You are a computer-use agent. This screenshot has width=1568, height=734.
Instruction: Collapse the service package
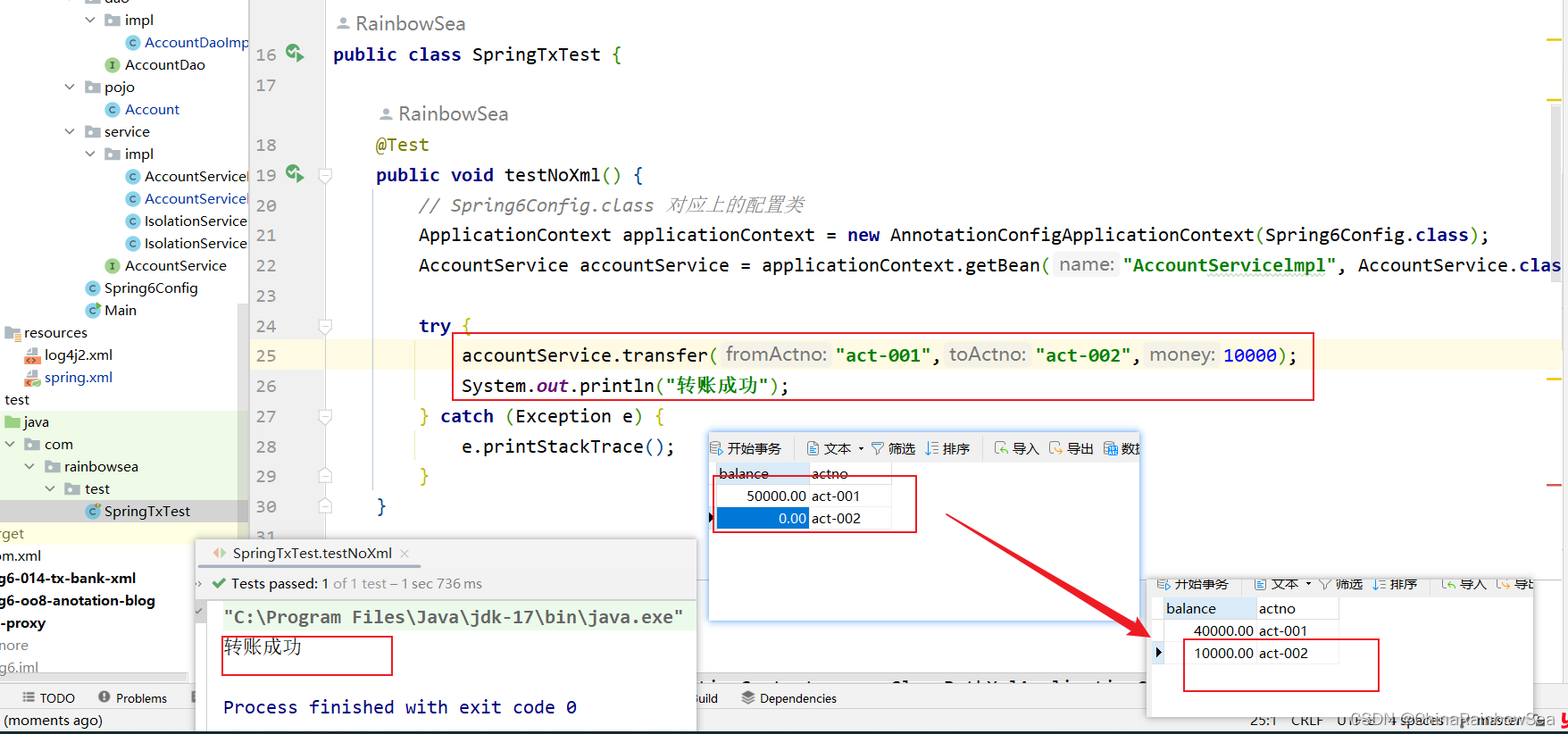click(x=70, y=131)
